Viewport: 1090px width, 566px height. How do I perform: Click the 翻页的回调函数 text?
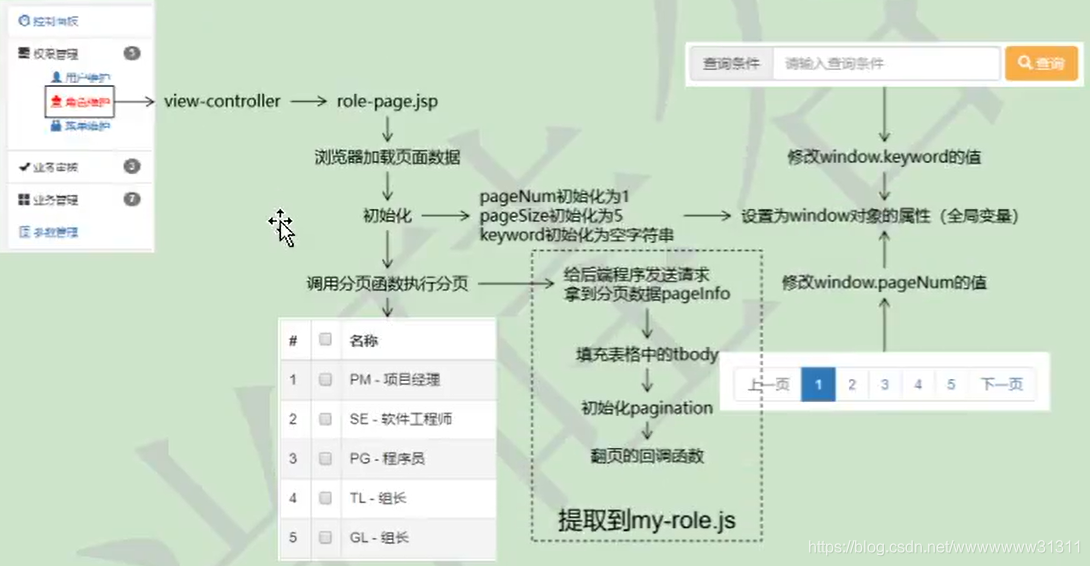coord(646,456)
